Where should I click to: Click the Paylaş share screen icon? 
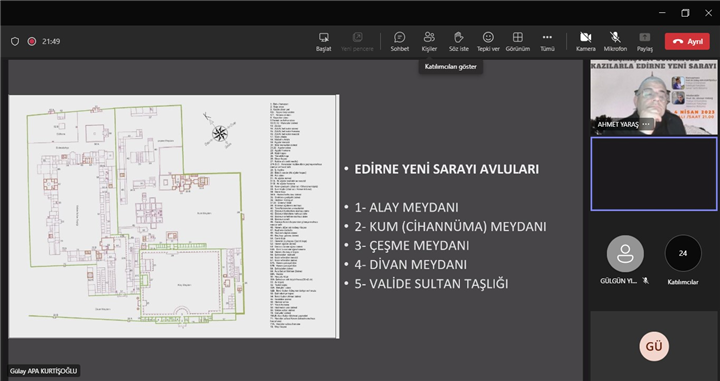(644, 41)
